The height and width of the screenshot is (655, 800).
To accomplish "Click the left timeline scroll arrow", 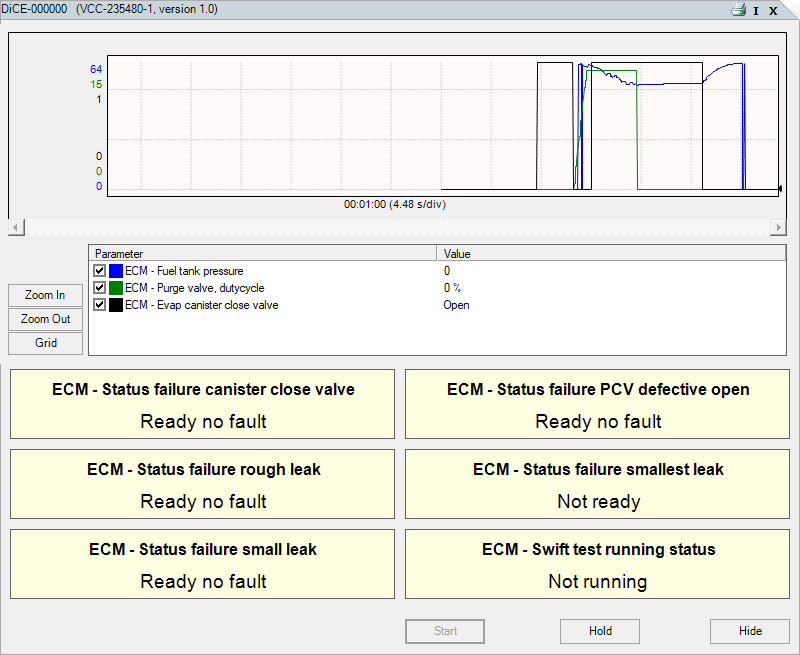I will 15,227.
